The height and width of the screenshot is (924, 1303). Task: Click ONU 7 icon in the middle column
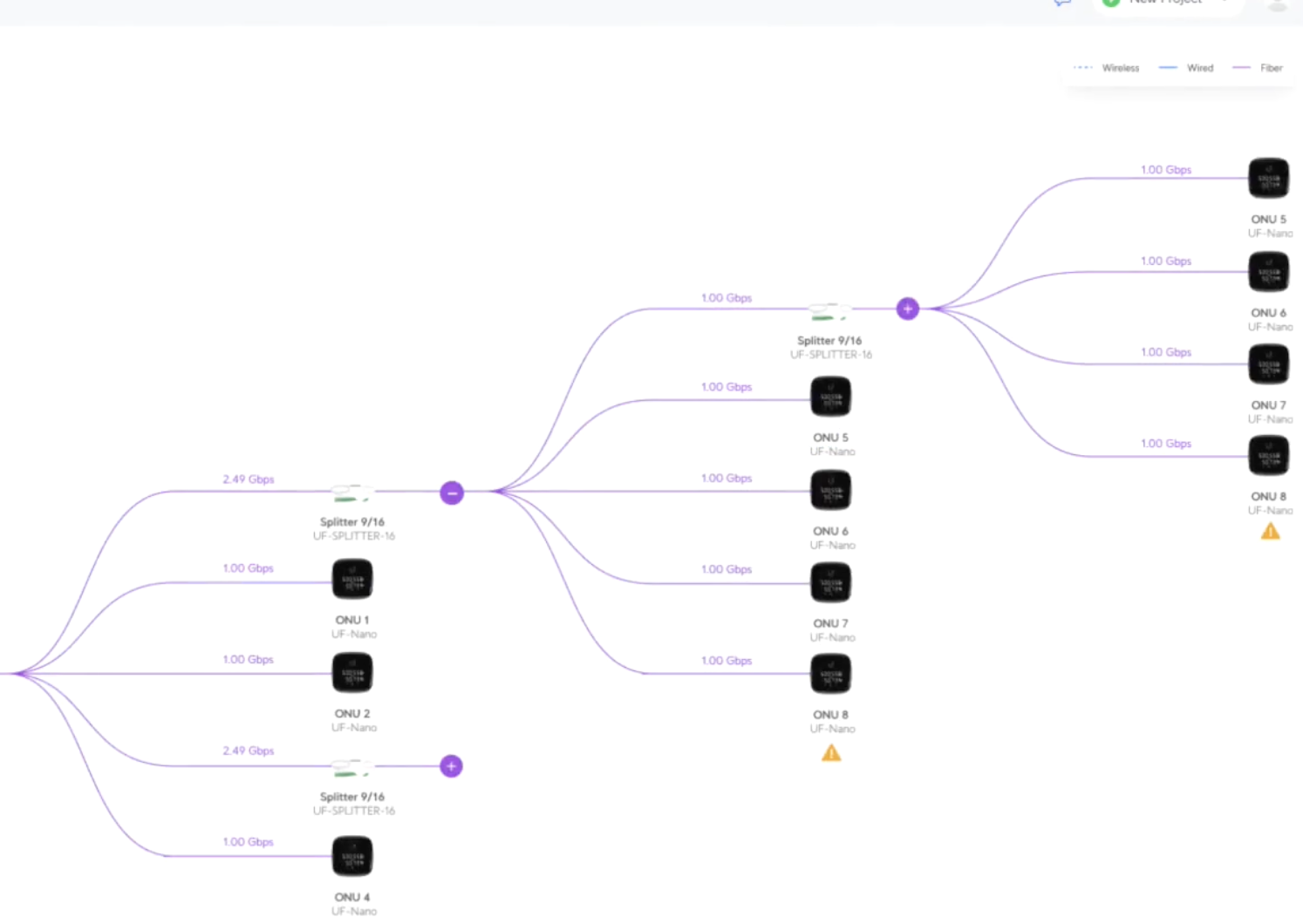(x=830, y=582)
